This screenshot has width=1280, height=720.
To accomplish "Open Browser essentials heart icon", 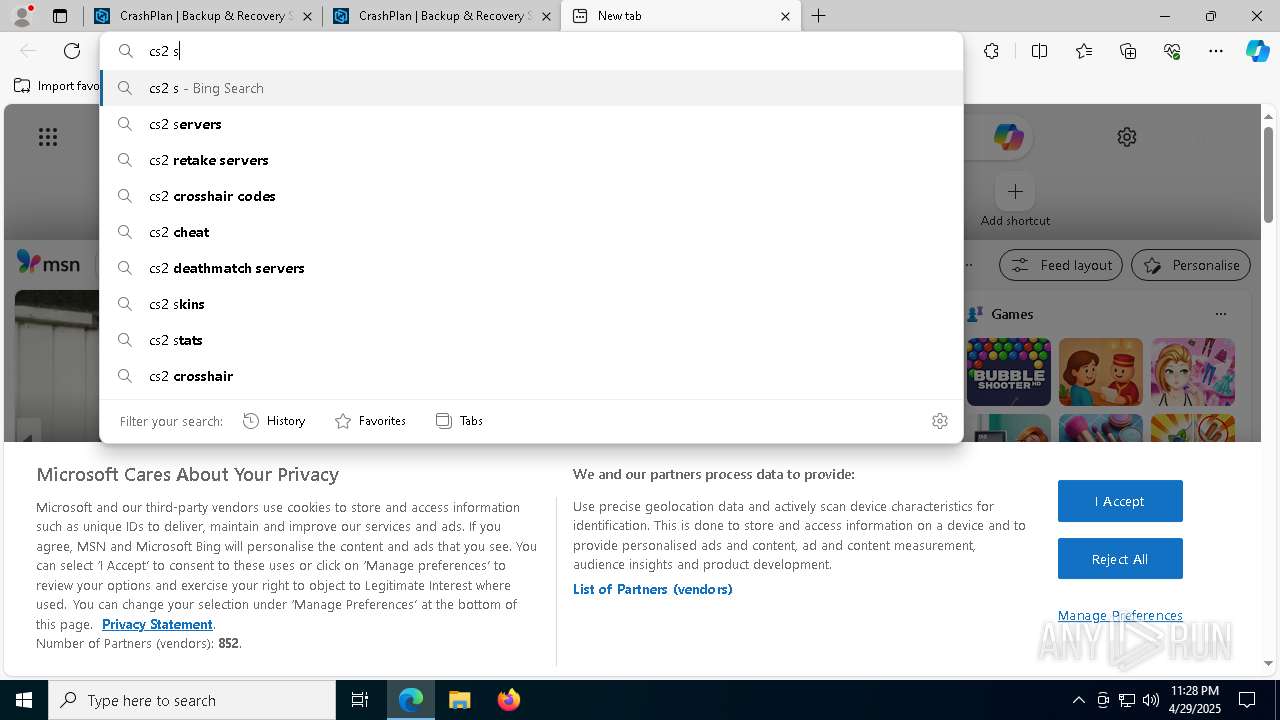I will 1172,51.
